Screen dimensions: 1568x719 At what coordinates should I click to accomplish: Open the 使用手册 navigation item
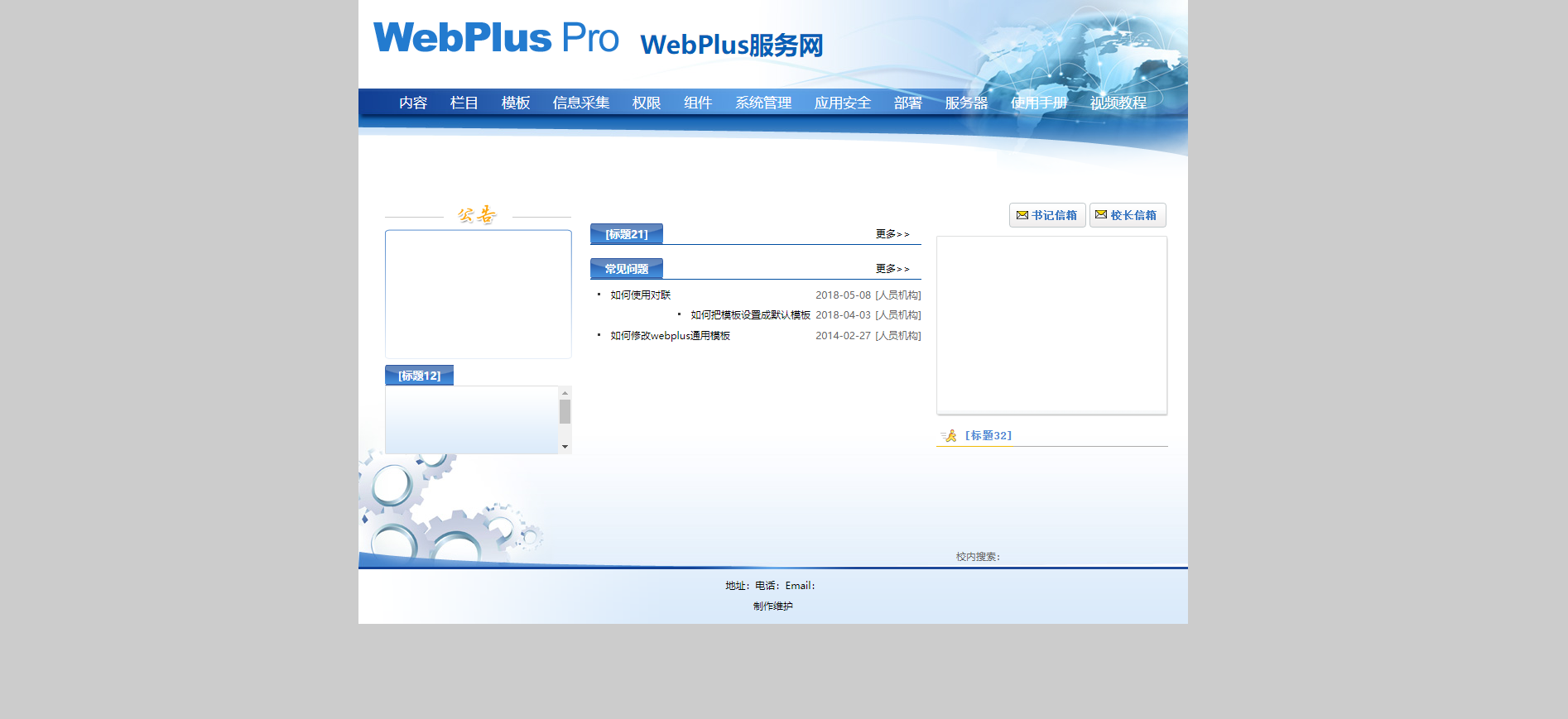click(x=1038, y=103)
